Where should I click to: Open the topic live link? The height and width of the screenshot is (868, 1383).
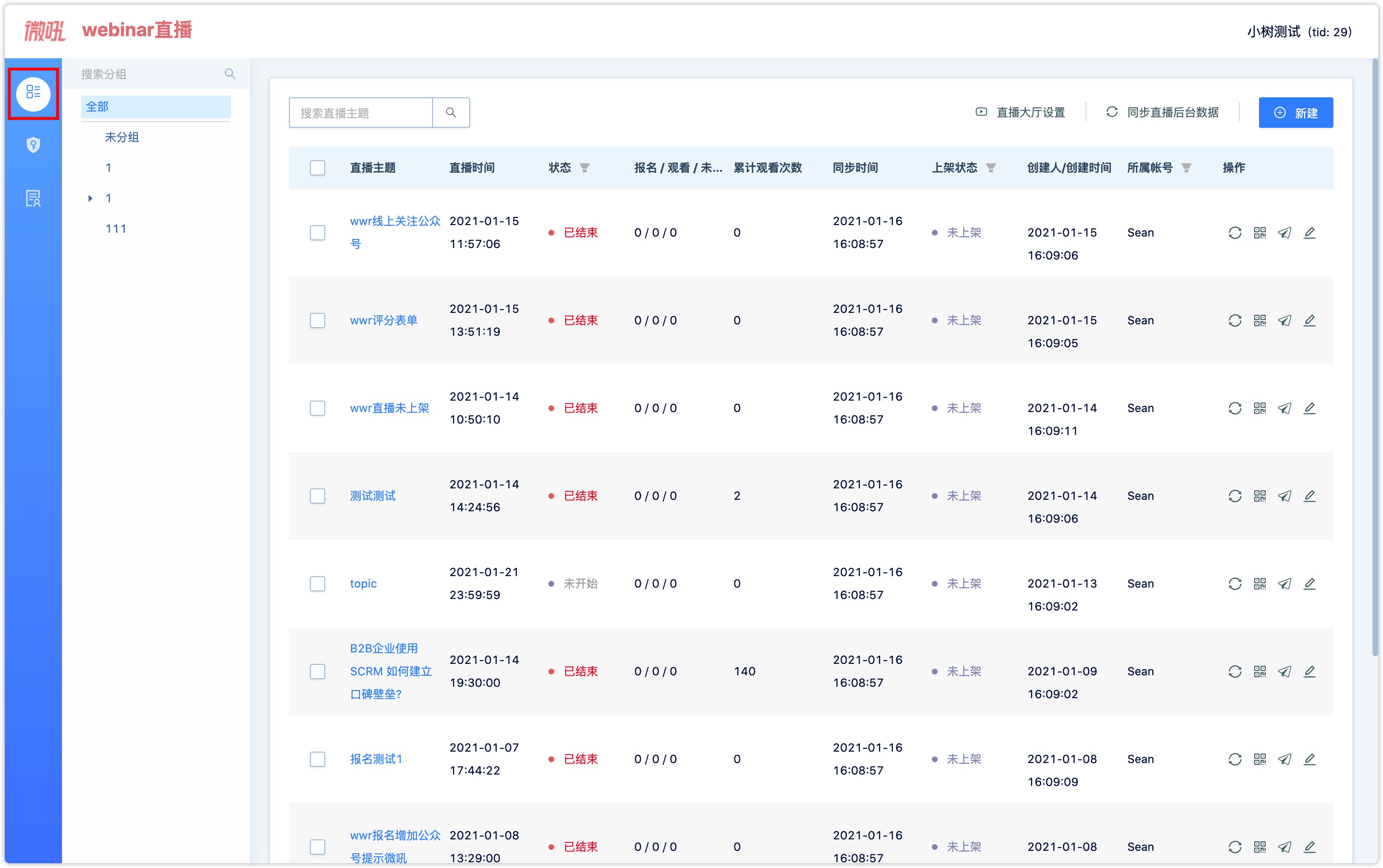point(363,584)
